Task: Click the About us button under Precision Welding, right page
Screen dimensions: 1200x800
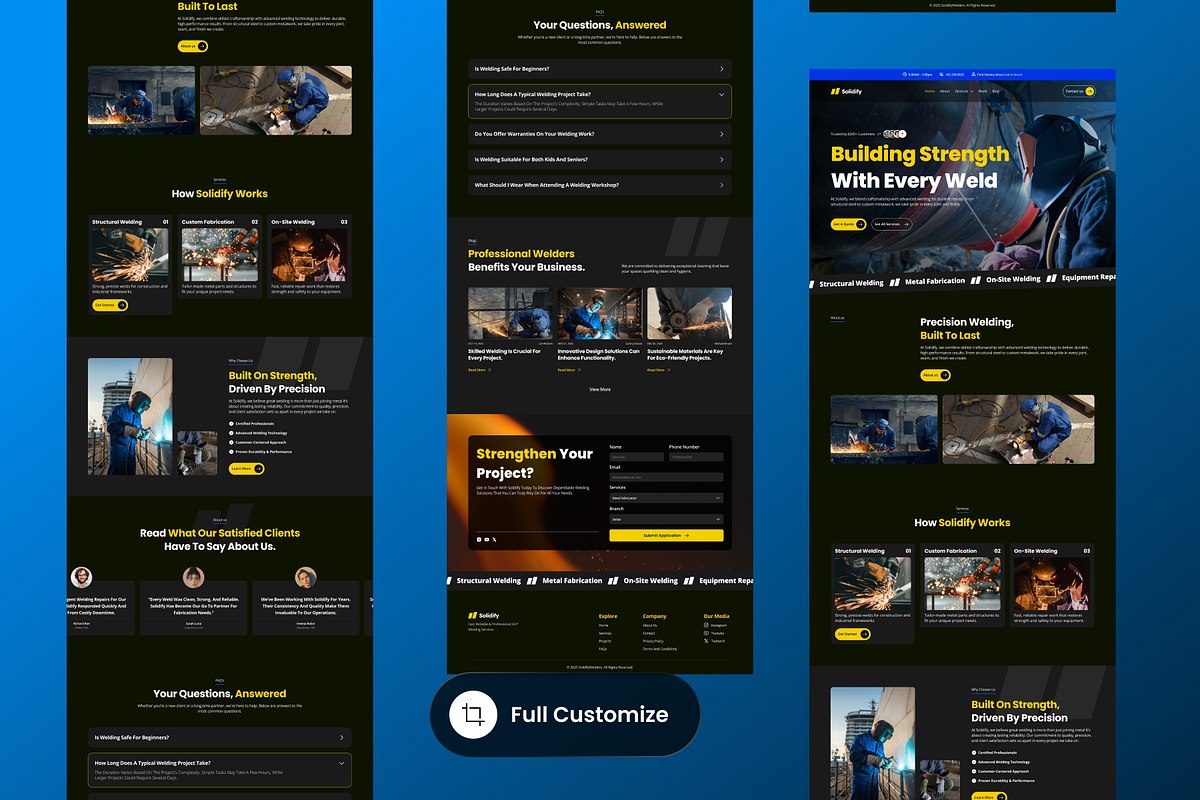Action: point(935,375)
